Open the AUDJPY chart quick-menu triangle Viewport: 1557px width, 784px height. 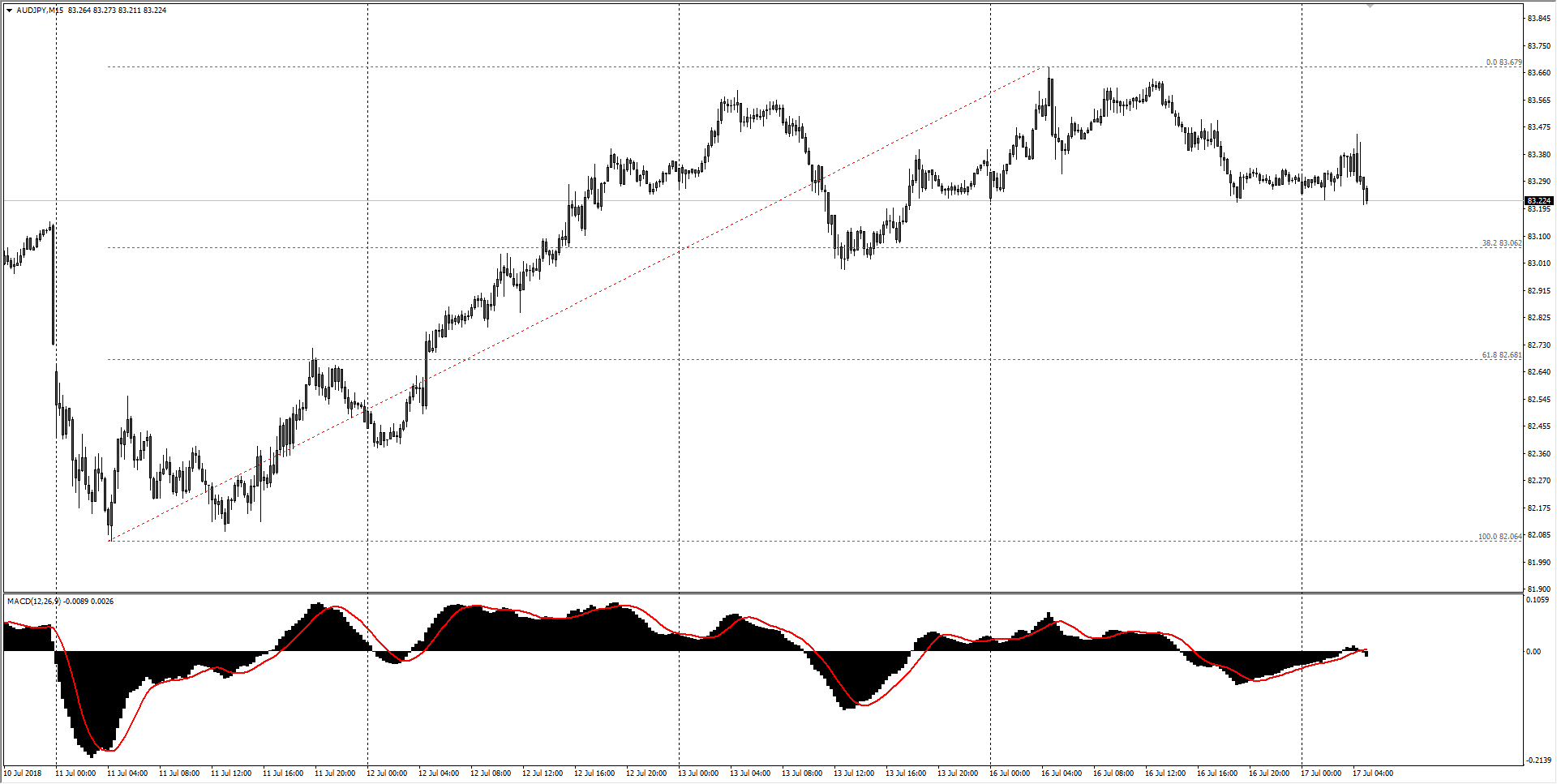8,11
